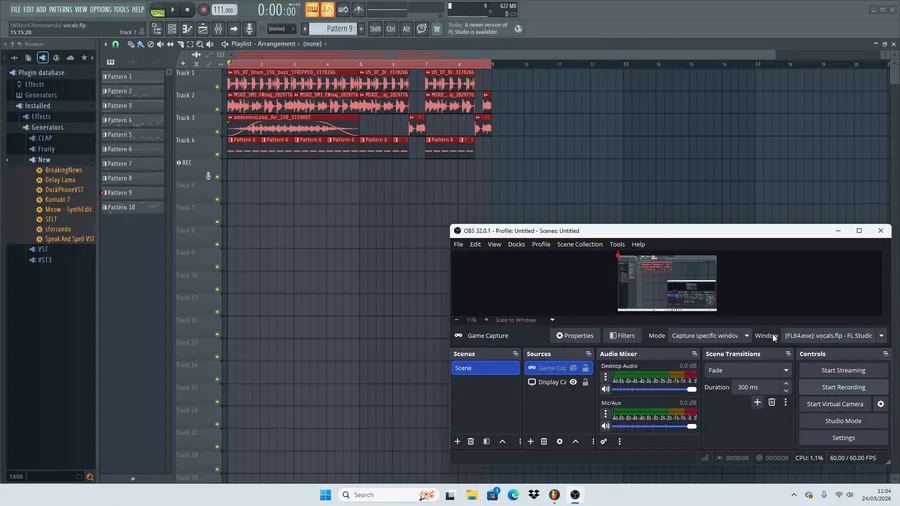Screen dimensions: 900x506
Task: Open source Properties button
Action: coord(575,336)
